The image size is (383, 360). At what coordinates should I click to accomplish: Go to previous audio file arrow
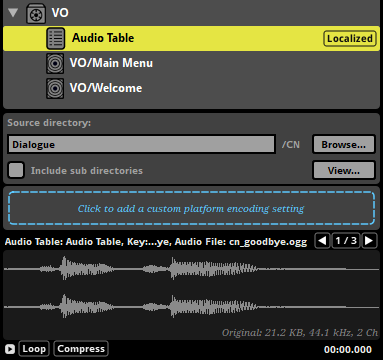click(x=322, y=240)
